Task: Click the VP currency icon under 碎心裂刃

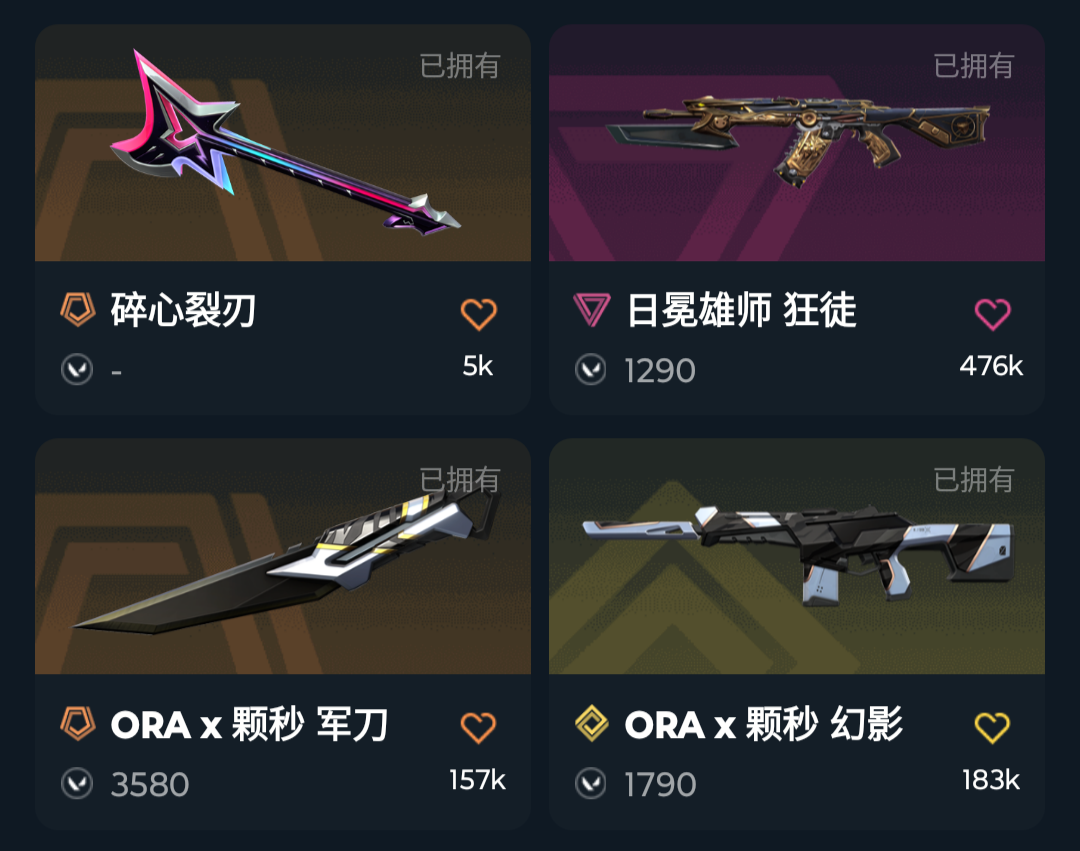Action: [x=76, y=369]
